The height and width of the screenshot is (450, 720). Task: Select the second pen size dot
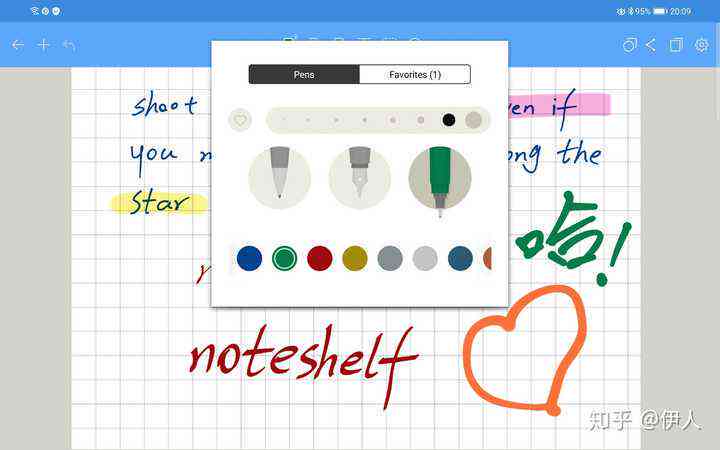(x=308, y=120)
